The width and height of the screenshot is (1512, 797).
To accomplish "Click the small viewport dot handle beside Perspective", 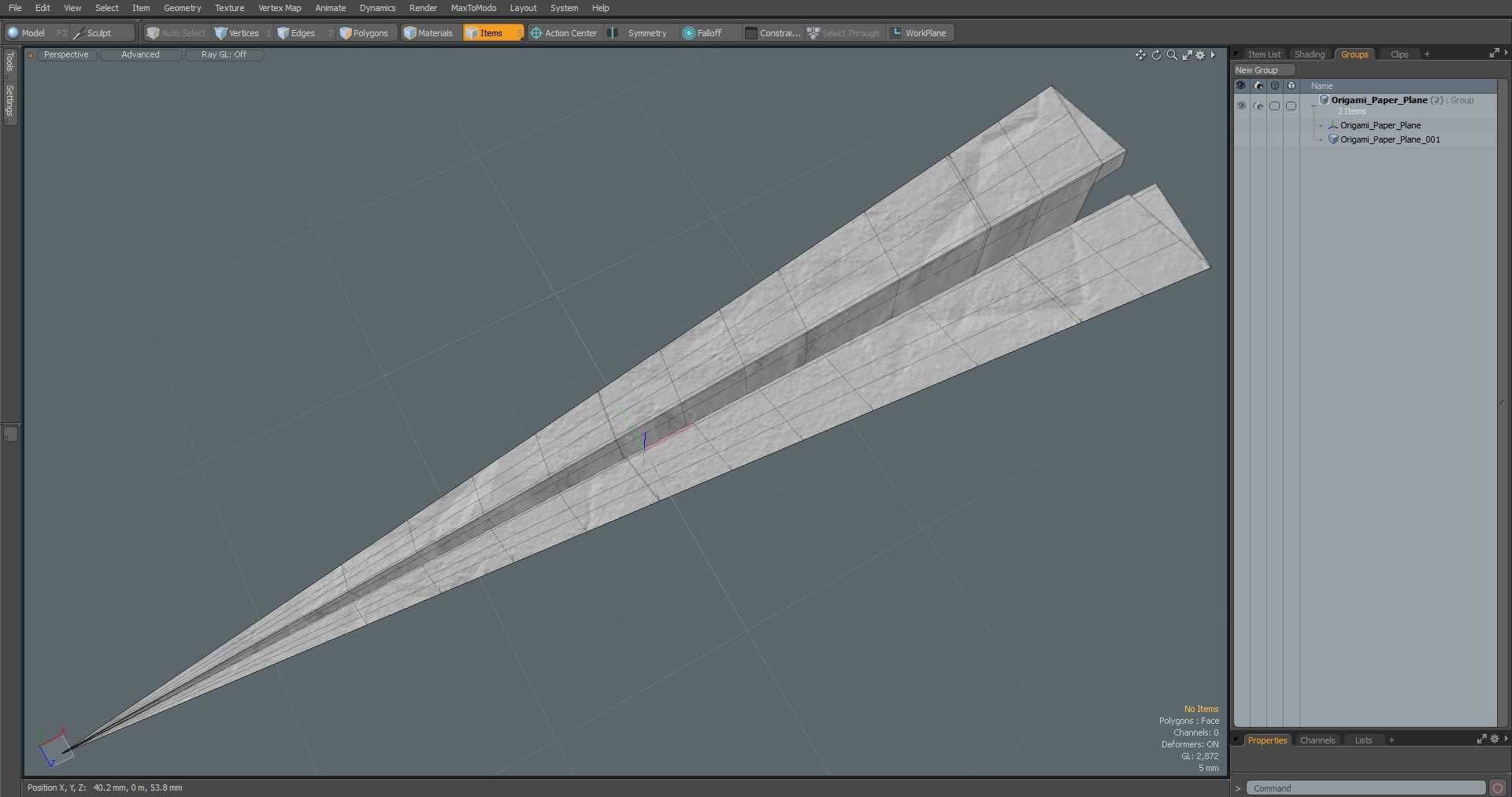I will (x=31, y=55).
